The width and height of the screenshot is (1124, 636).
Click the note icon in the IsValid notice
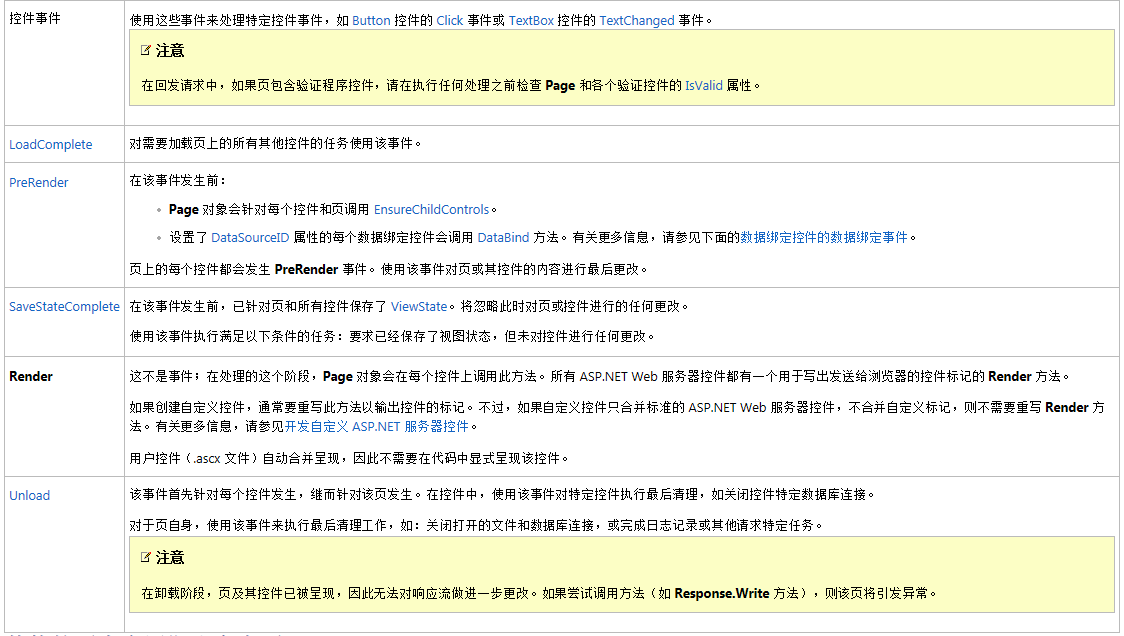(147, 50)
